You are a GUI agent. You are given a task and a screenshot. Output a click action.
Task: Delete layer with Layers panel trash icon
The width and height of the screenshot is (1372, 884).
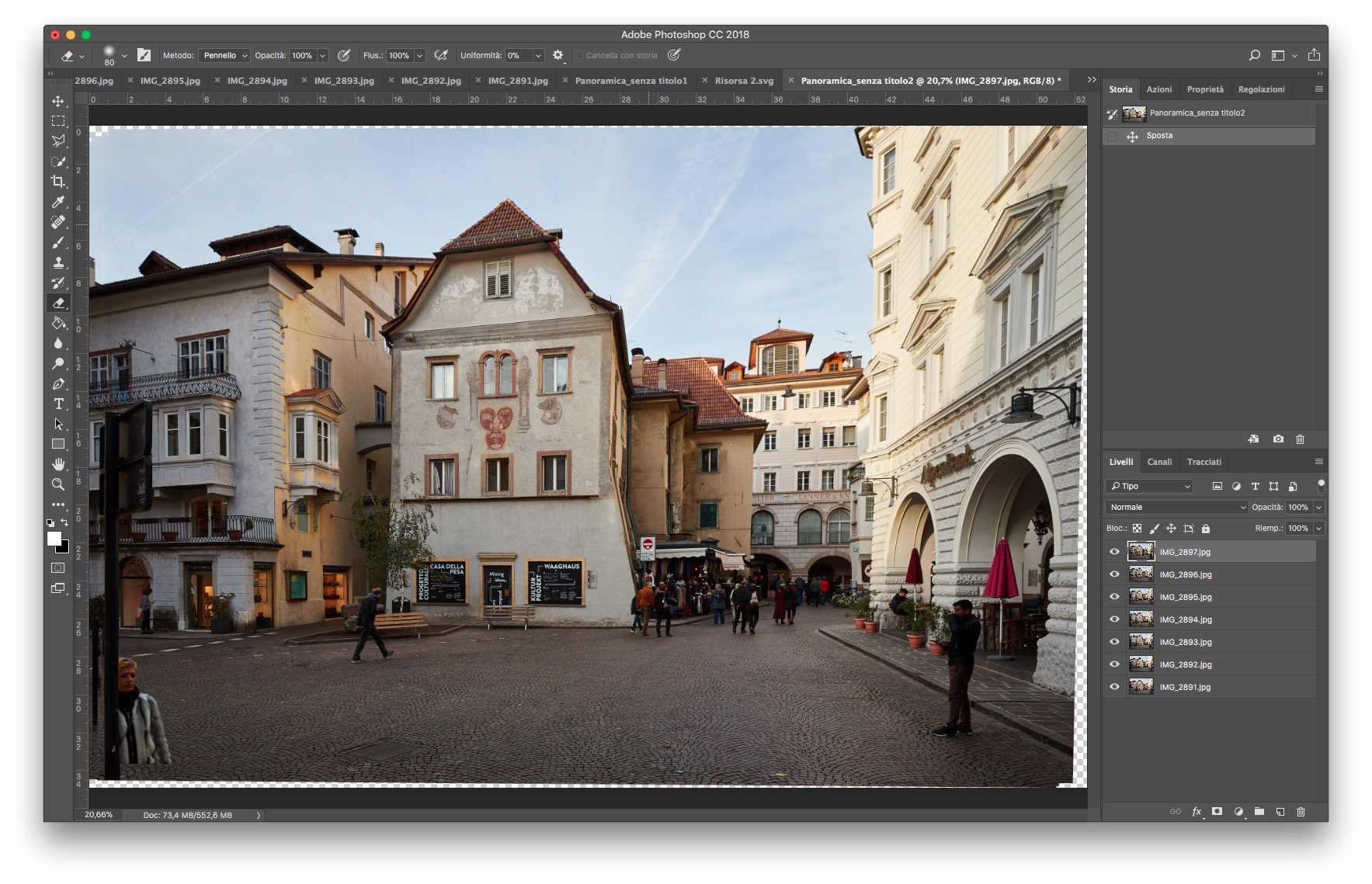tap(1301, 812)
